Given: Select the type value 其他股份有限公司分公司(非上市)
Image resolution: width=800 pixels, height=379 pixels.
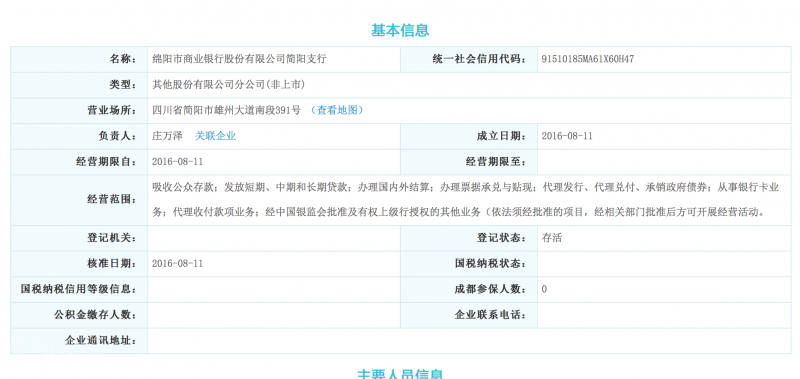Looking at the screenshot, I should pyautogui.click(x=229, y=85).
